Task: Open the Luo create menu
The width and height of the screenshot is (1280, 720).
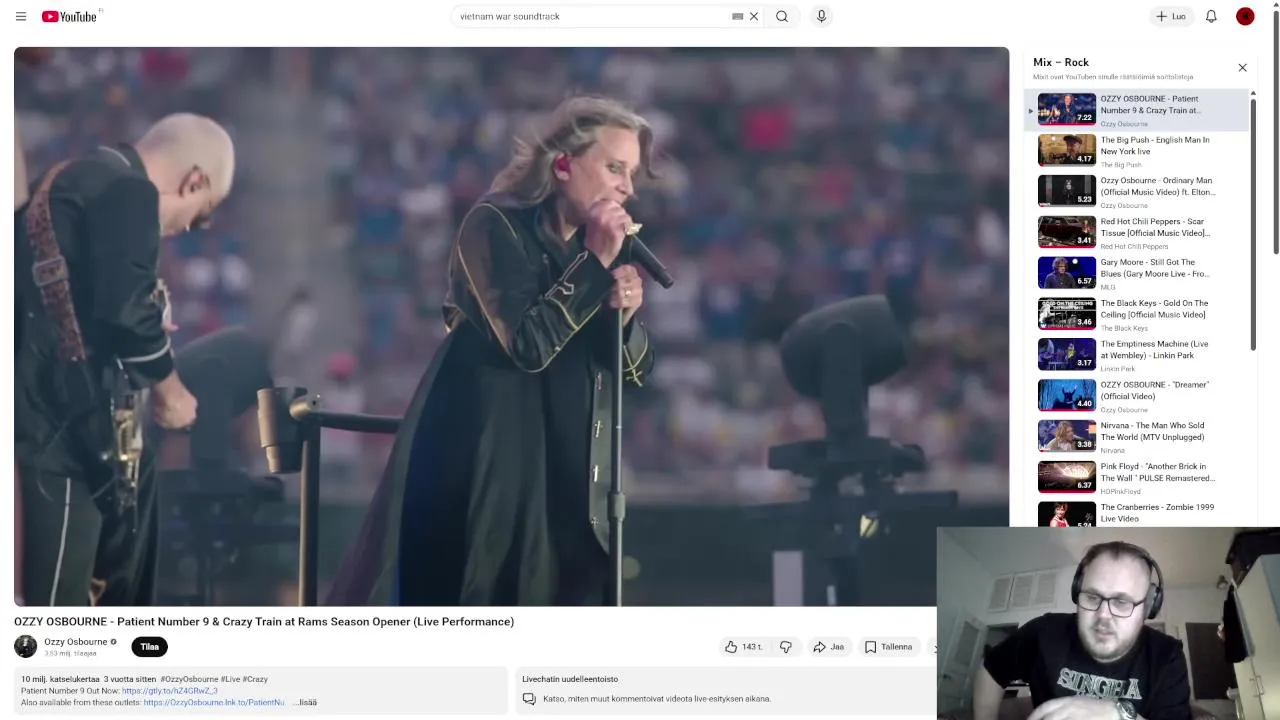Action: (1170, 16)
